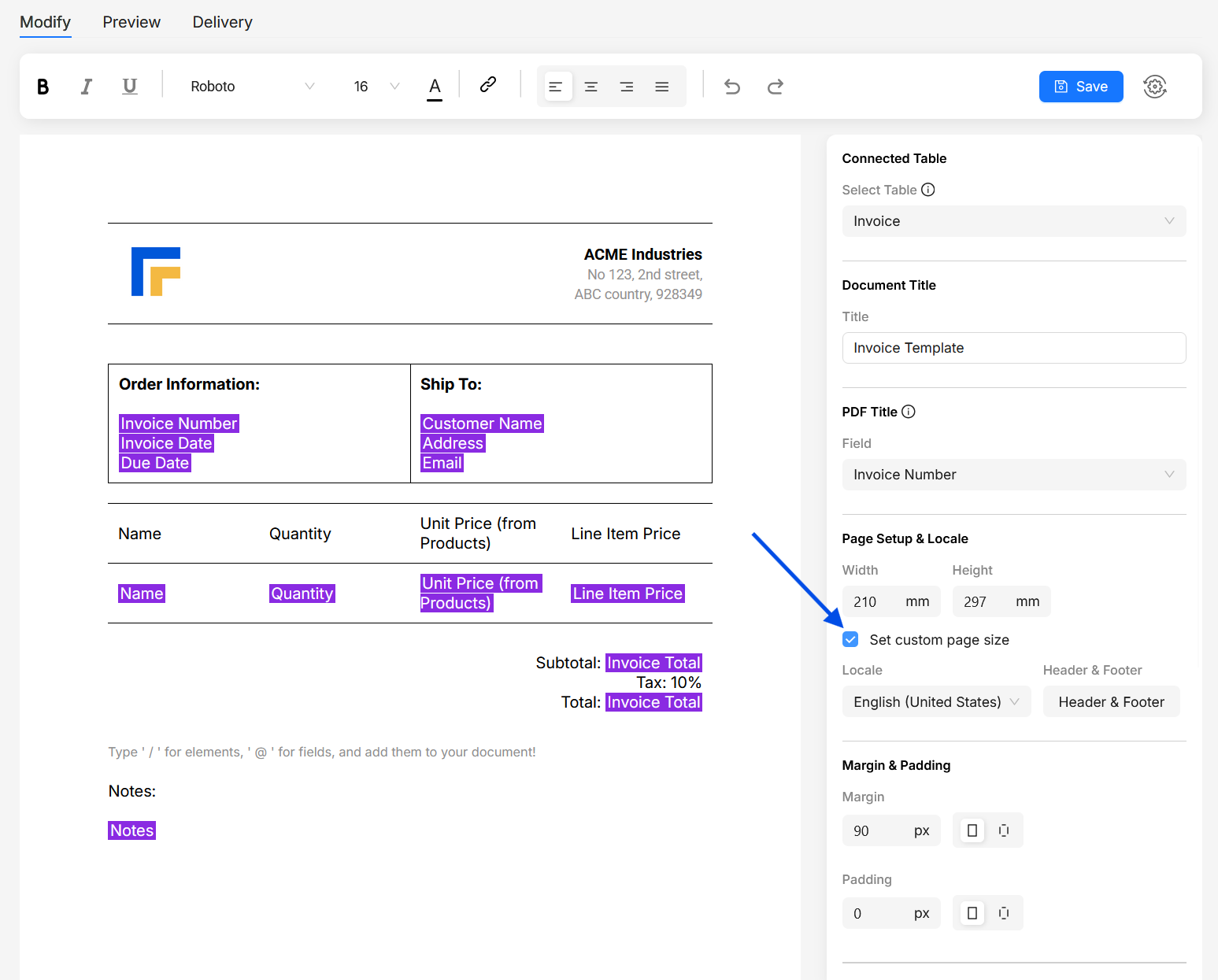Uncheck Set custom page size
The width and height of the screenshot is (1218, 980).
pyautogui.click(x=850, y=639)
